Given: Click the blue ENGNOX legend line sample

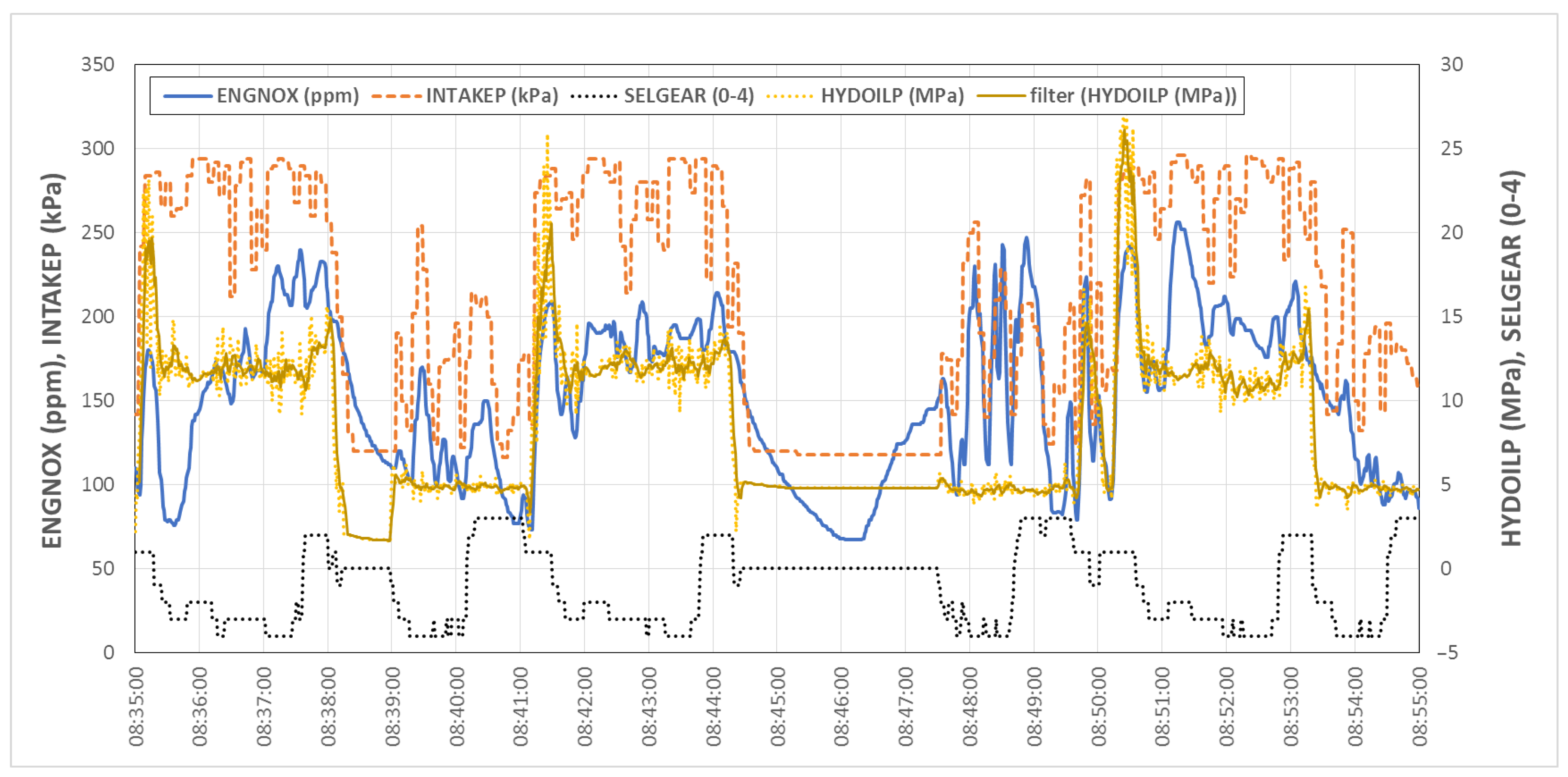Looking at the screenshot, I should coord(188,96).
